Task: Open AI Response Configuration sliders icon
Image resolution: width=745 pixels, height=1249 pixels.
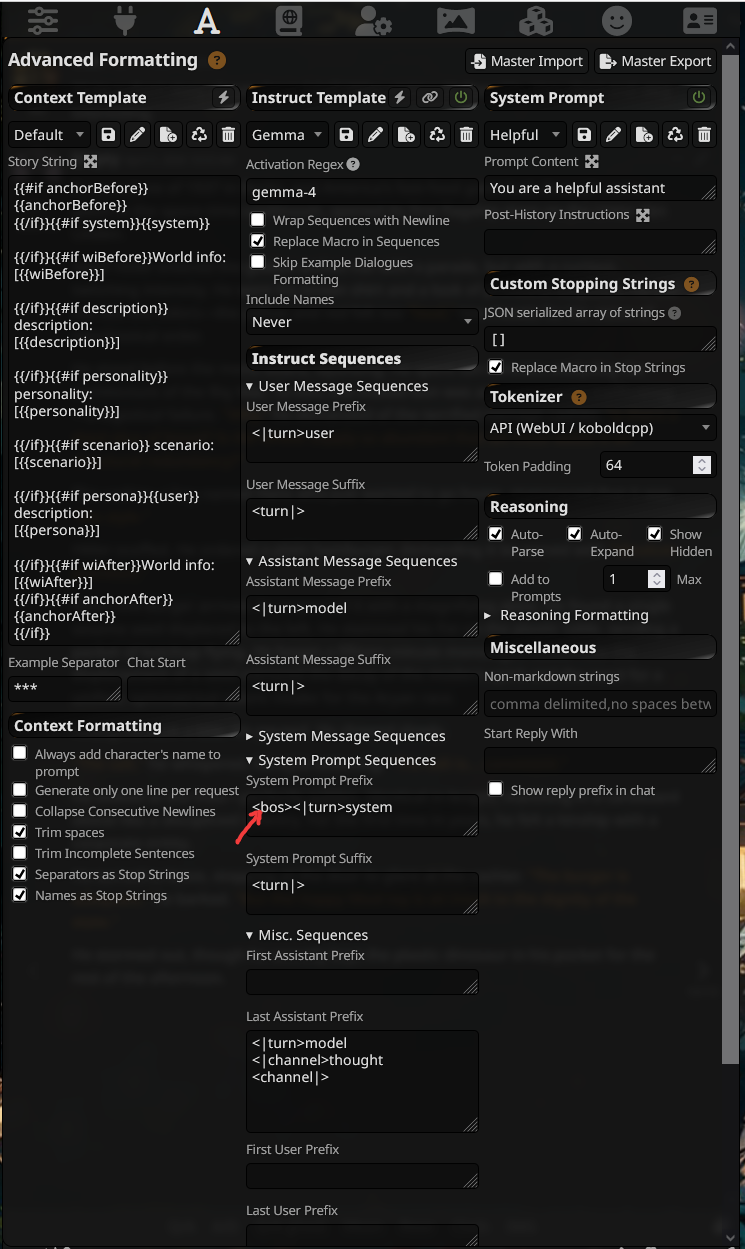Action: point(43,19)
